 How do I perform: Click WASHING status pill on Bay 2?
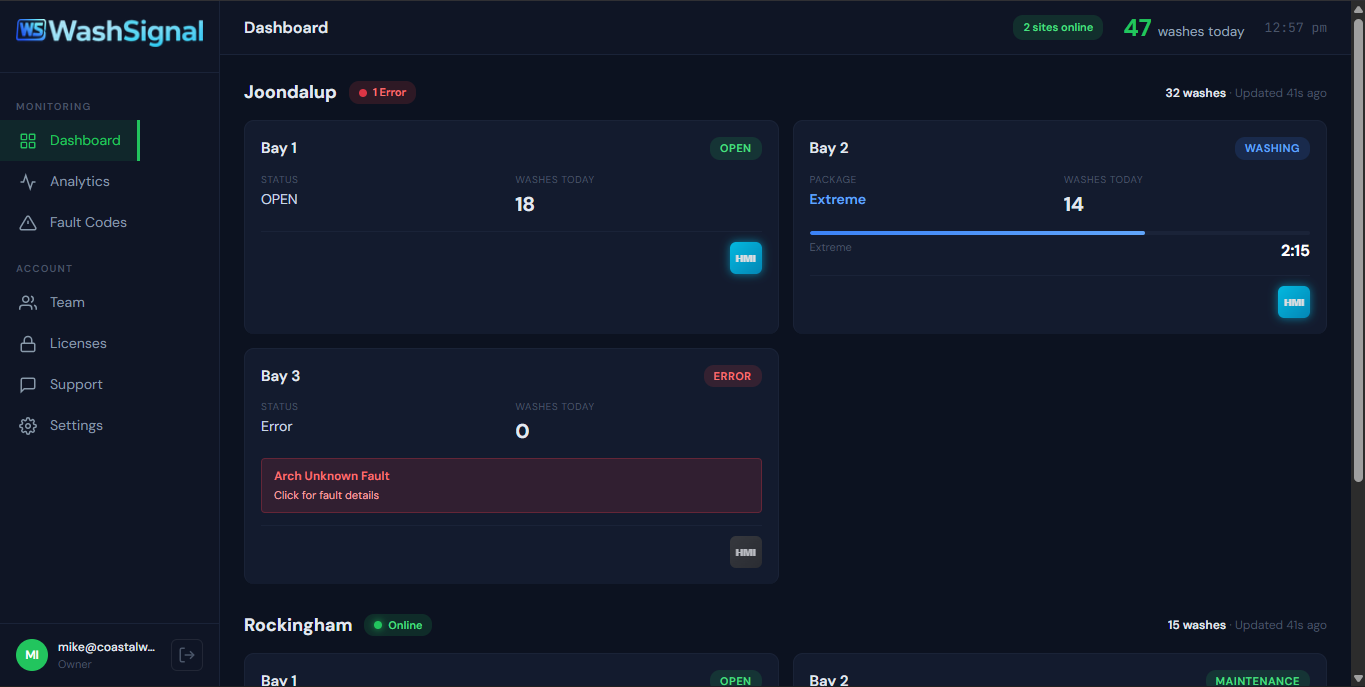tap(1272, 148)
